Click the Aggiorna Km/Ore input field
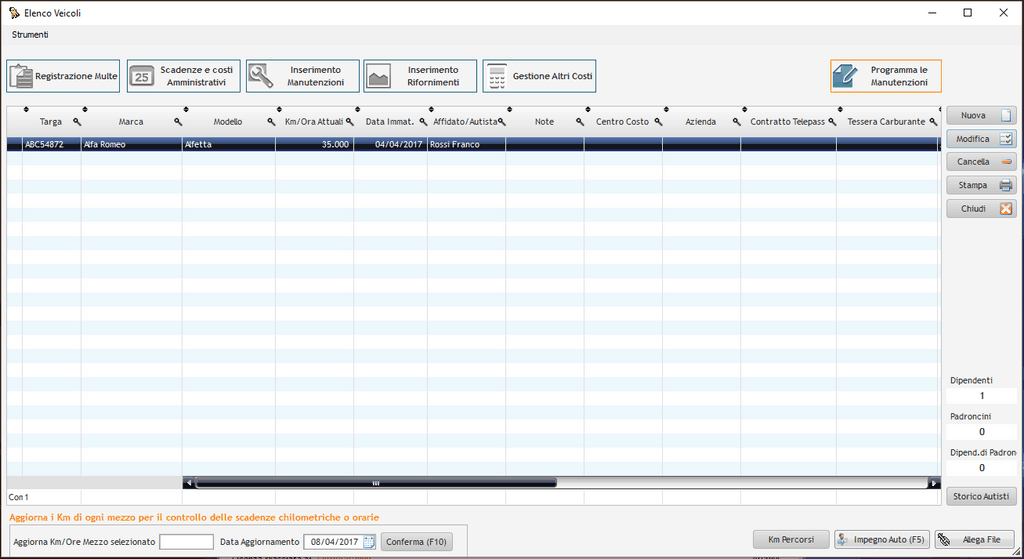Screen dimensions: 1024x559 click(x=186, y=541)
